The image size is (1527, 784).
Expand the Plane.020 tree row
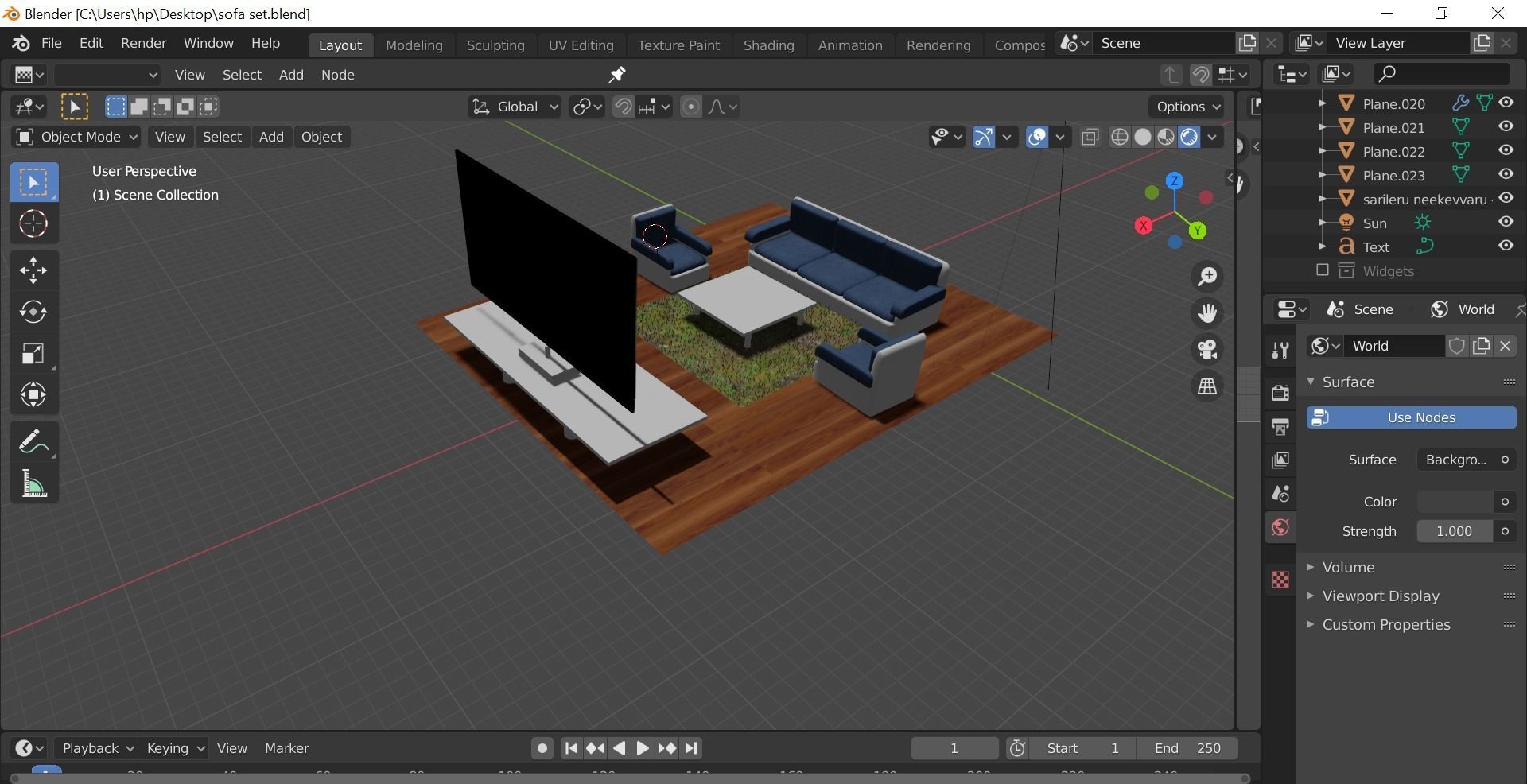1322,103
